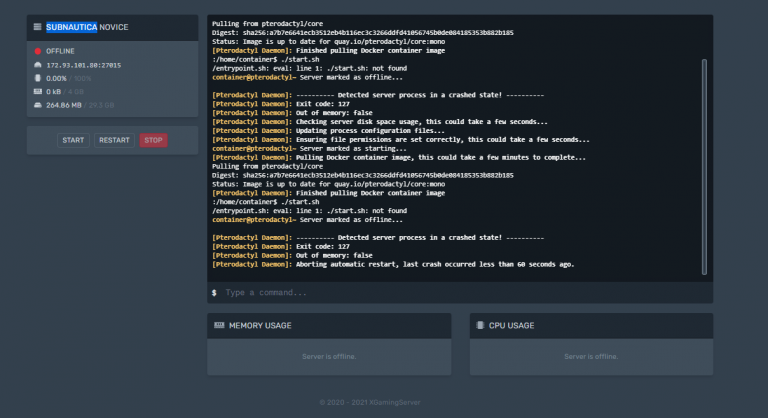Click the network icon next to the IP address
The width and height of the screenshot is (768, 418).
point(38,64)
